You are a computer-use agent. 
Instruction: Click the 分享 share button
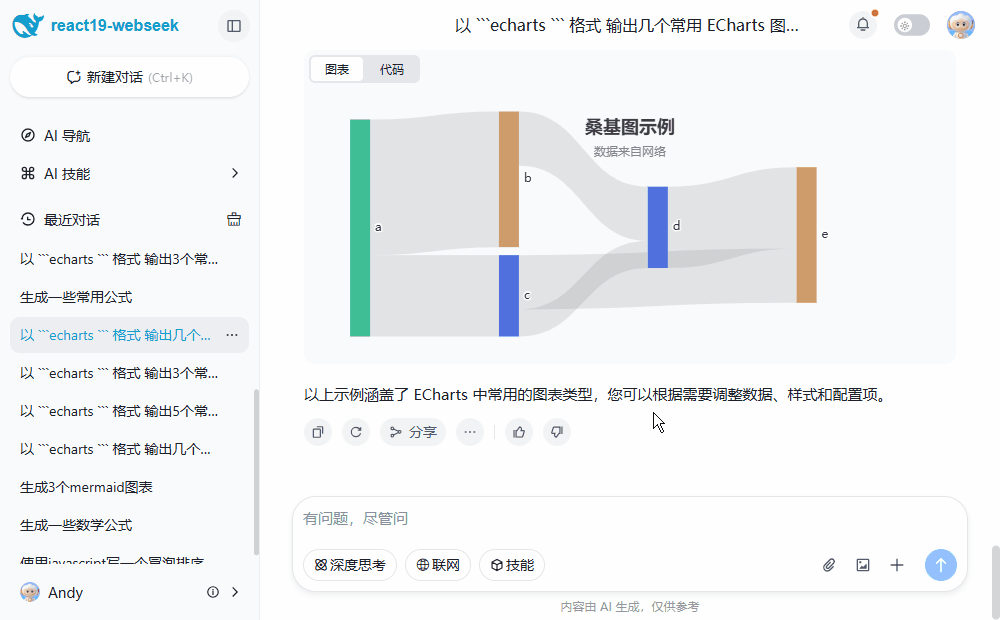(413, 432)
